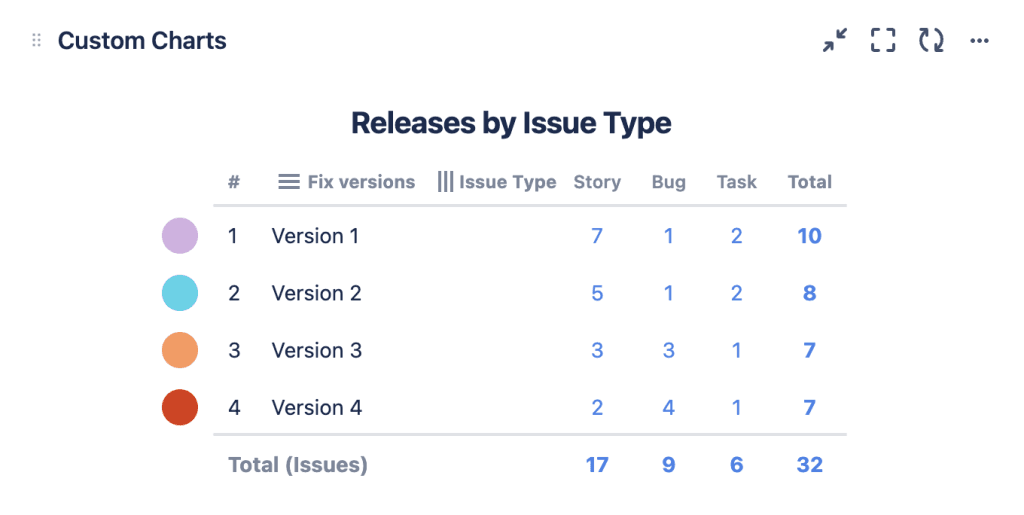Viewport: 1024px width, 515px height.
Task: Click the Bug column total 9
Action: click(669, 465)
